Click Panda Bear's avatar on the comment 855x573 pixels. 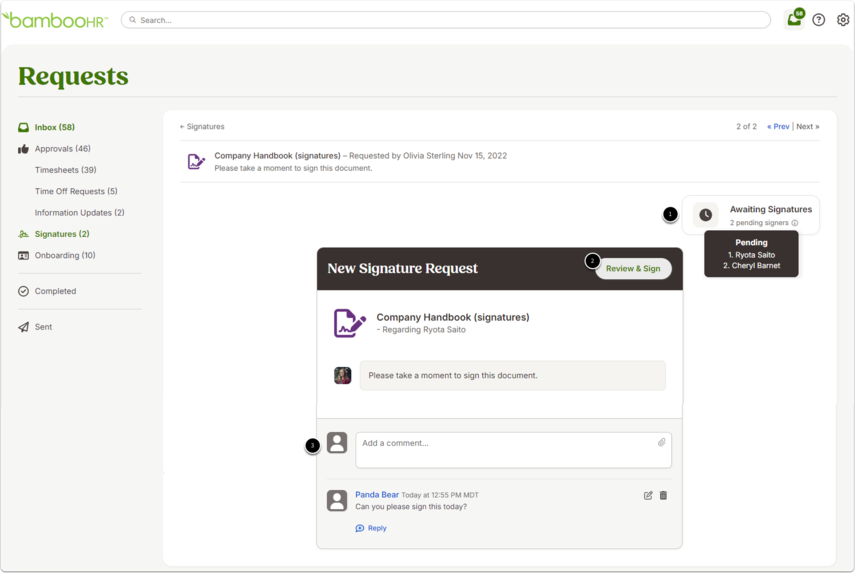pyautogui.click(x=337, y=500)
